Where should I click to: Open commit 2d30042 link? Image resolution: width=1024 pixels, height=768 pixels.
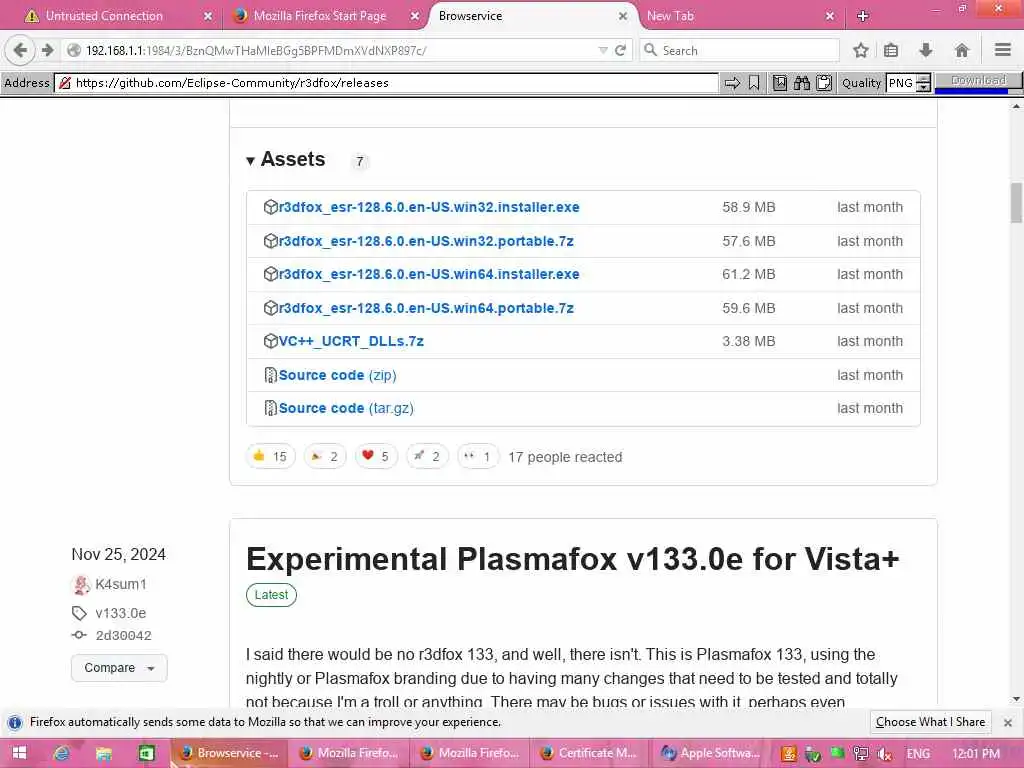[123, 635]
